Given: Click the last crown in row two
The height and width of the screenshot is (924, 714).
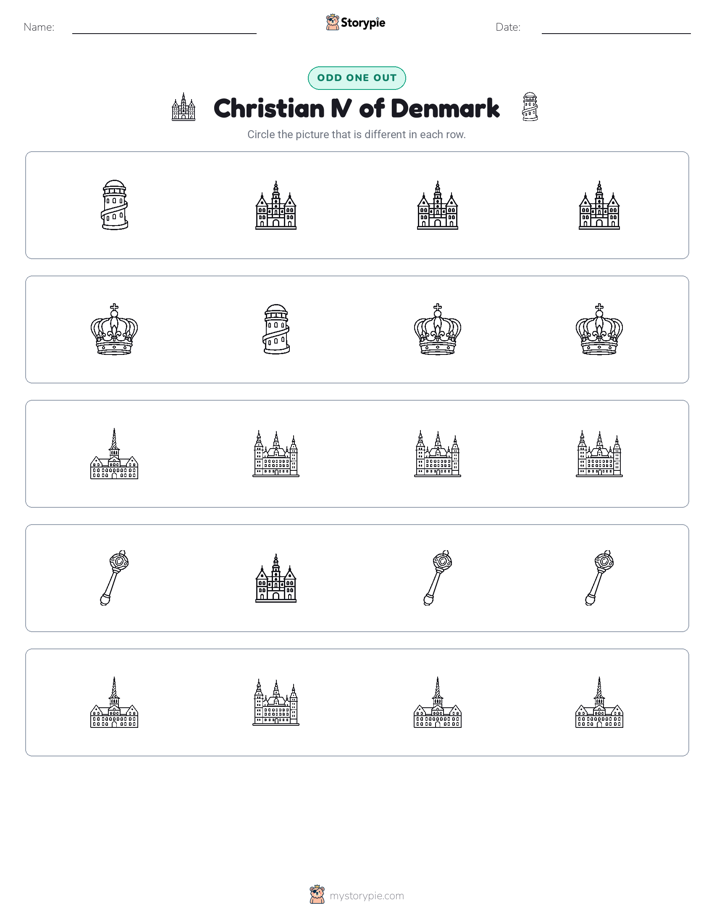Looking at the screenshot, I should coord(599,329).
